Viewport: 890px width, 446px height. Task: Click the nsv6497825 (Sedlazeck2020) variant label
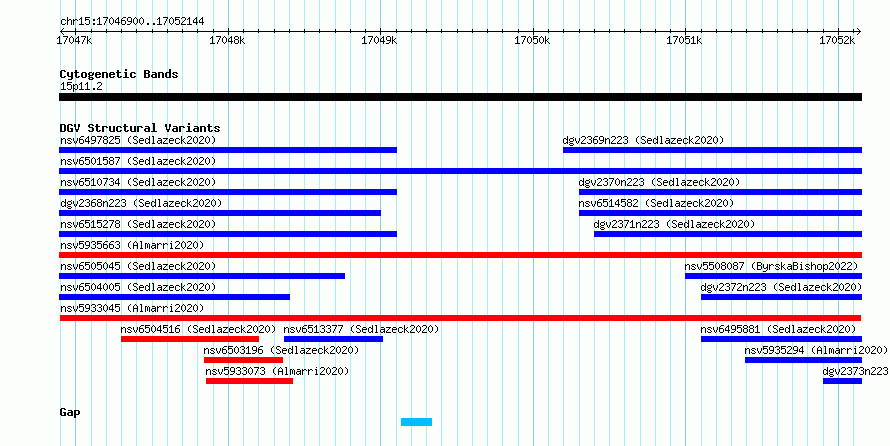(138, 140)
